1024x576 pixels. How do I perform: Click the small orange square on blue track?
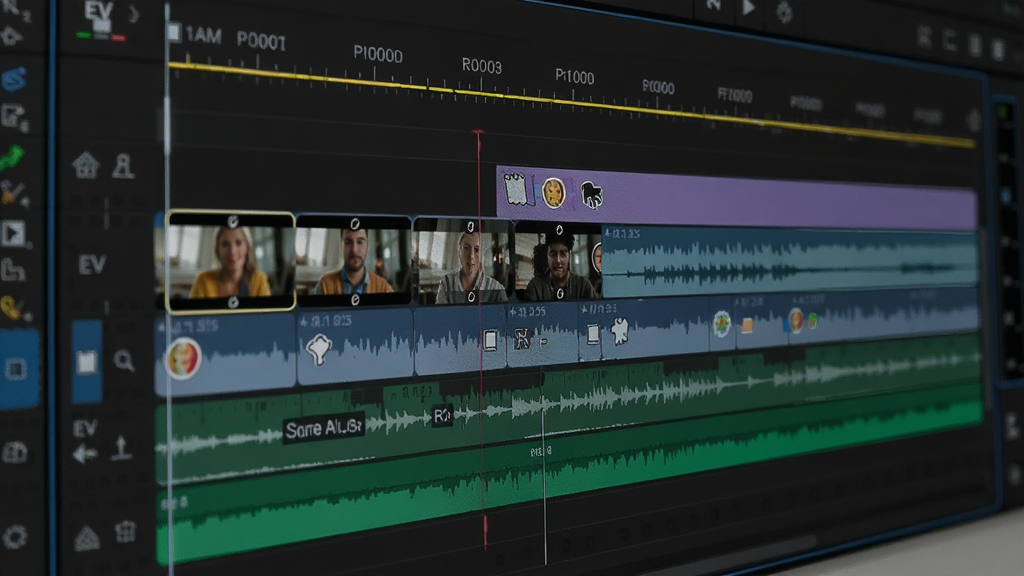pos(746,325)
